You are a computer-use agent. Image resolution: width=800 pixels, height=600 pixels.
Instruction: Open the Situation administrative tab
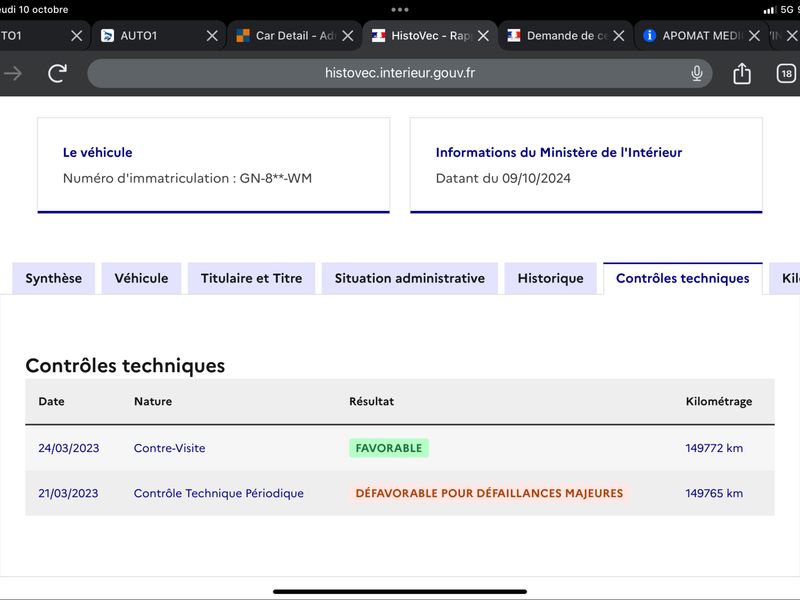pos(410,278)
